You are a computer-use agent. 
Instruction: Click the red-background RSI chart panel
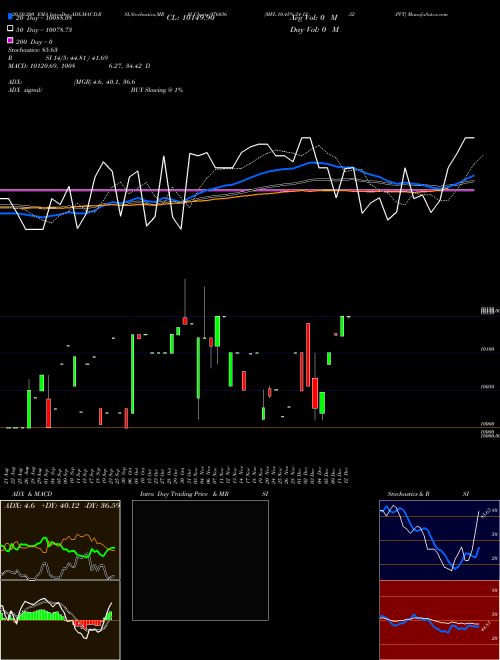(439, 620)
